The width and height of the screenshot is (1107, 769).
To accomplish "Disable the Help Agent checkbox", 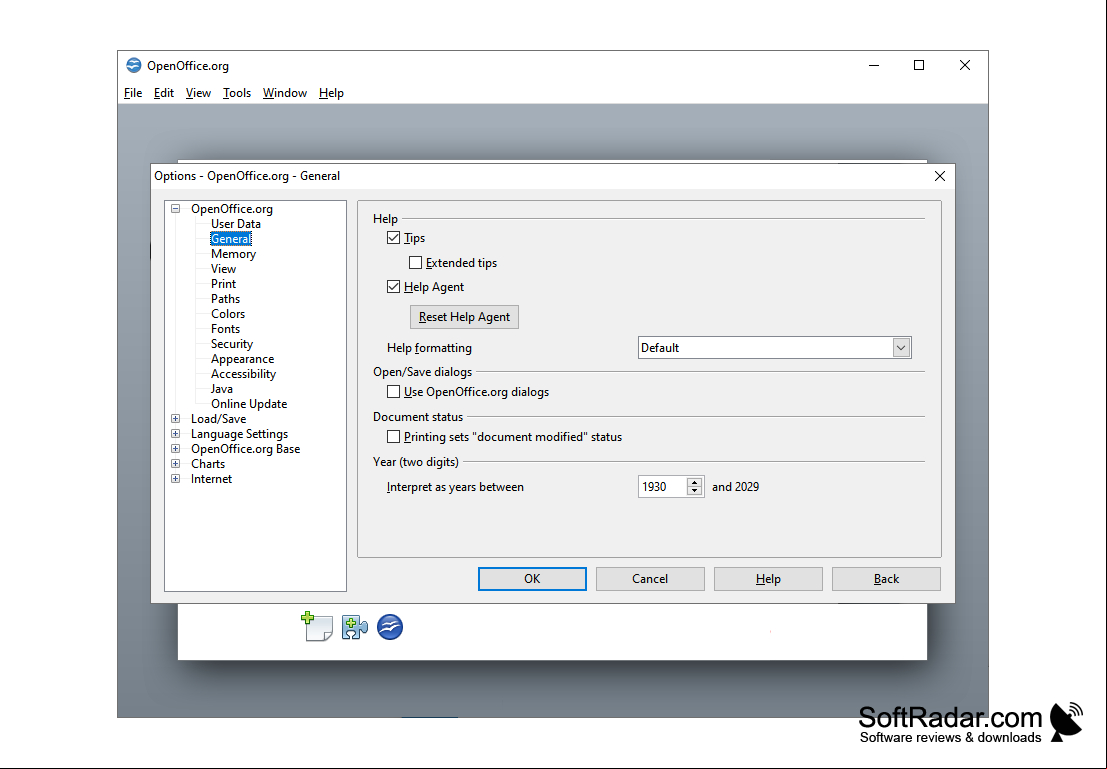I will 393,287.
